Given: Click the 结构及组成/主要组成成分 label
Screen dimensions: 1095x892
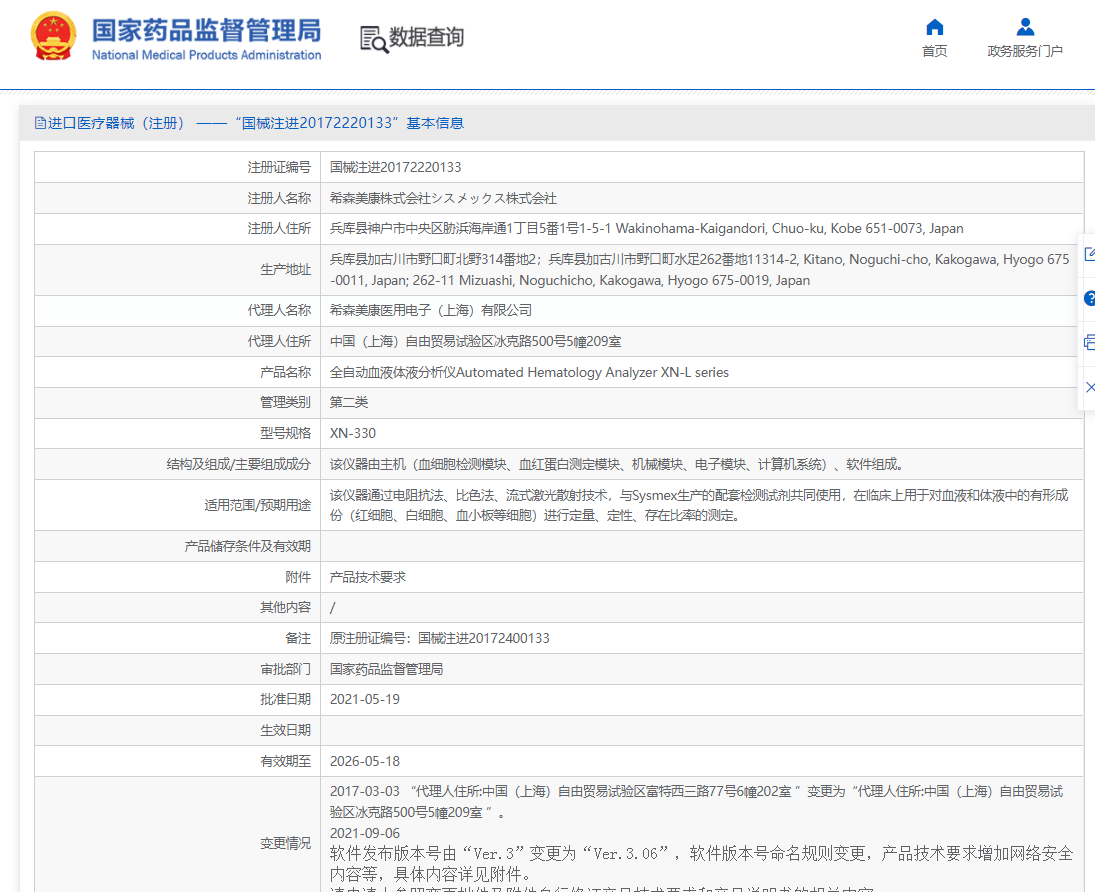Looking at the screenshot, I should click(x=238, y=464).
